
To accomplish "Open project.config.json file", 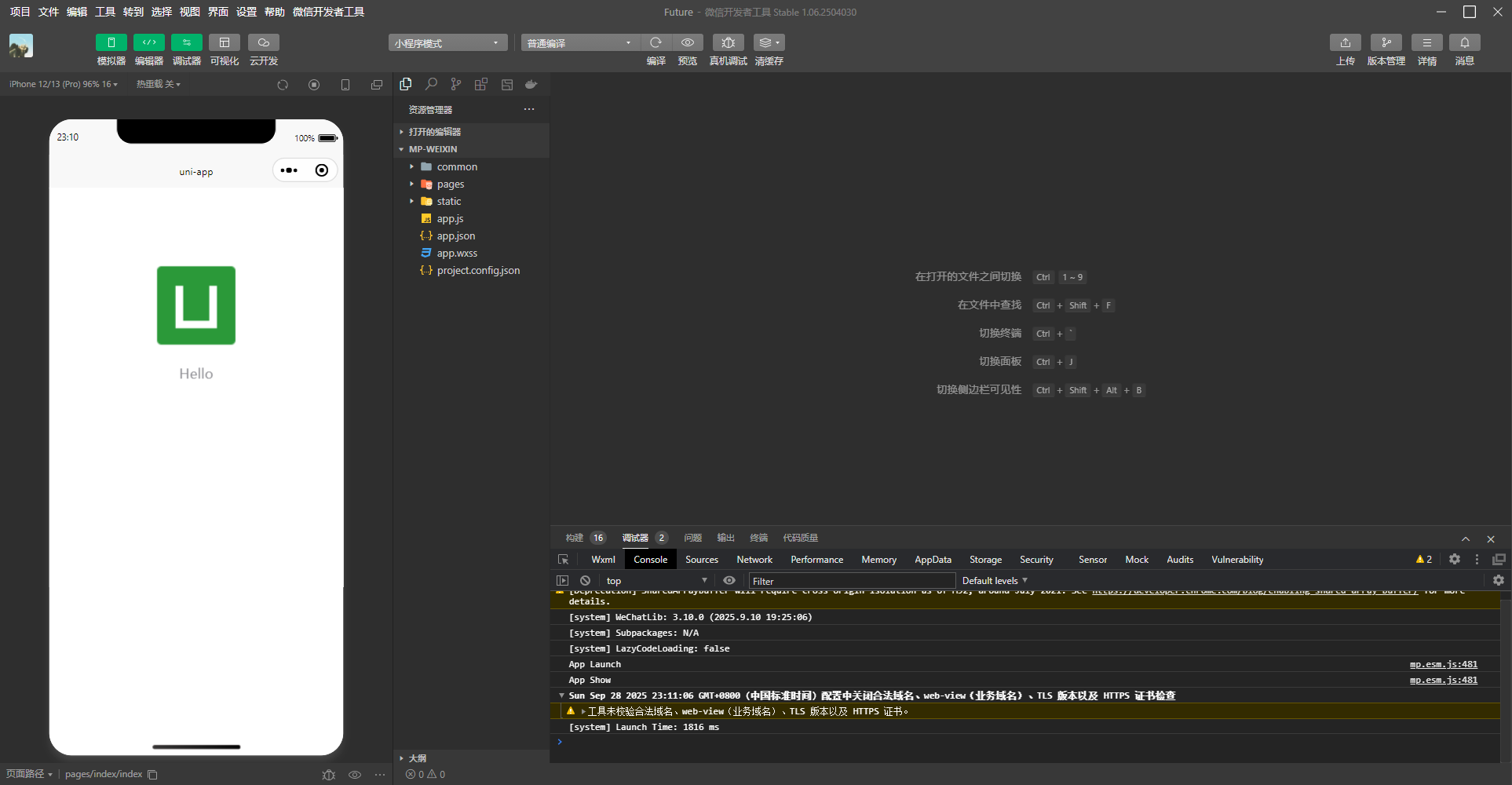I will [471, 270].
